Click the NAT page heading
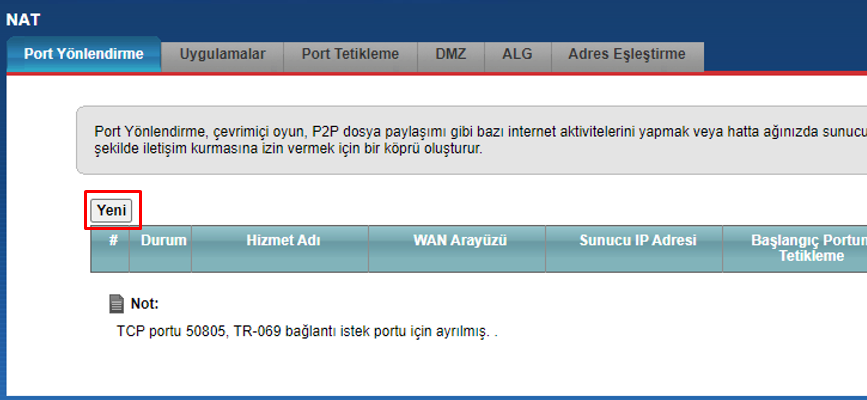This screenshot has height=400, width=867. [x=23, y=20]
